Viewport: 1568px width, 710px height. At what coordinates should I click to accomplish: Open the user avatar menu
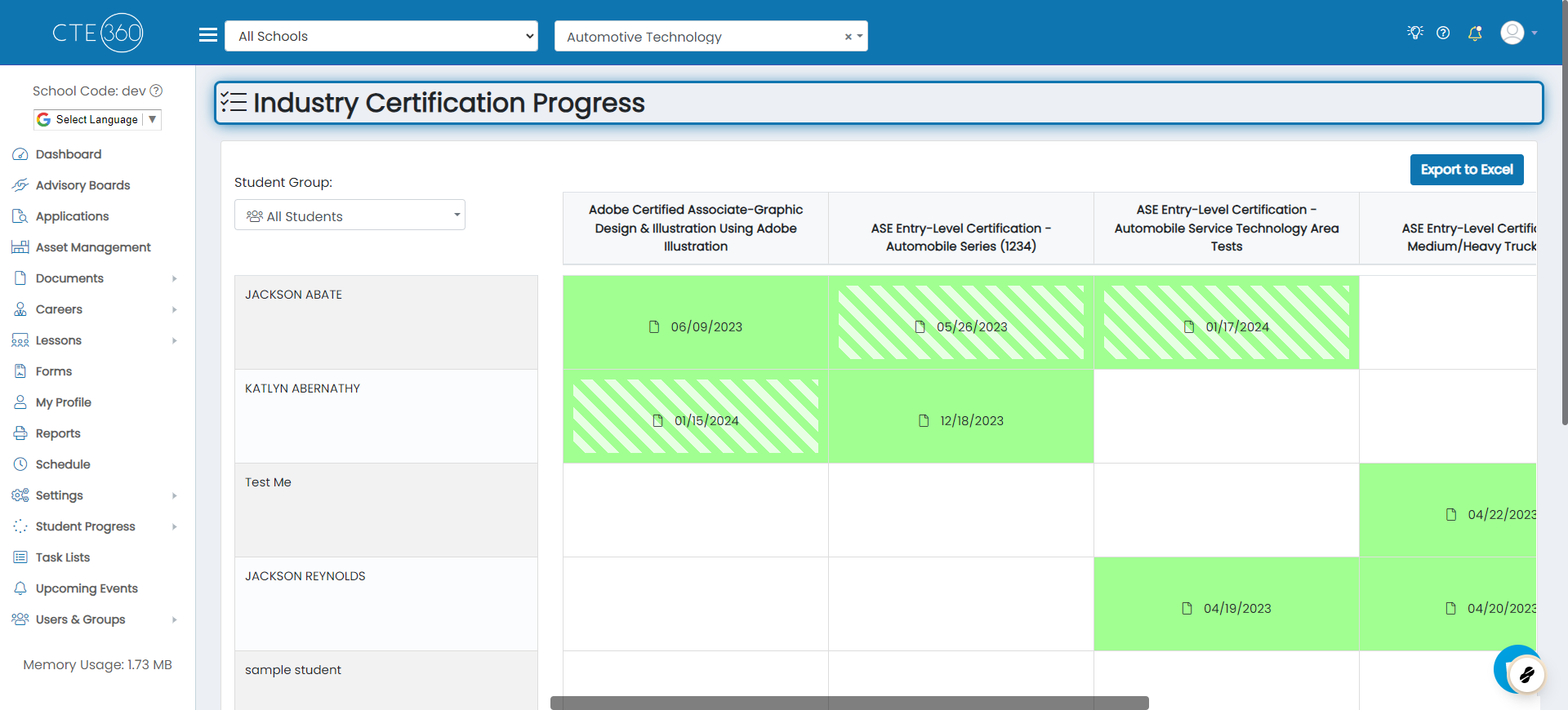pyautogui.click(x=1519, y=33)
